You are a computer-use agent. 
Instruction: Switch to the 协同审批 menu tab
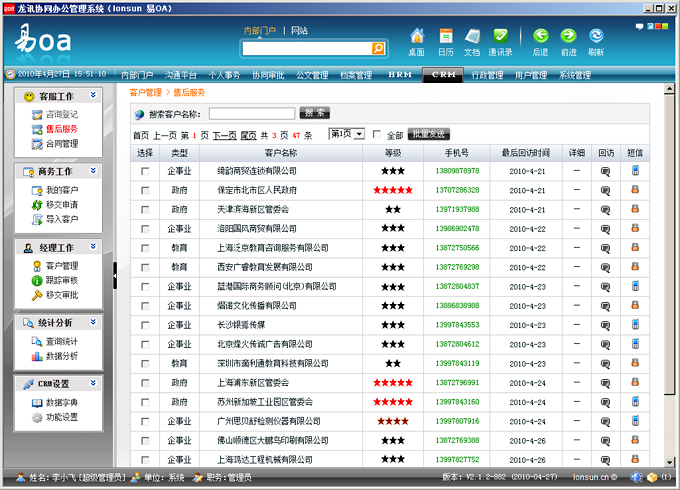pos(268,75)
